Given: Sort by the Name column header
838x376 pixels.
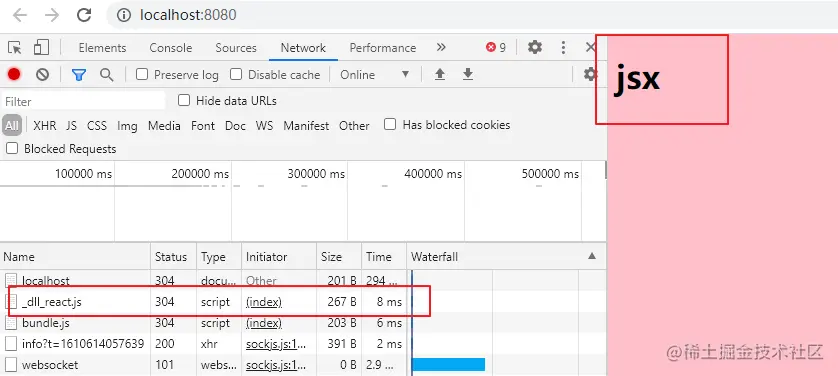Looking at the screenshot, I should [75, 257].
